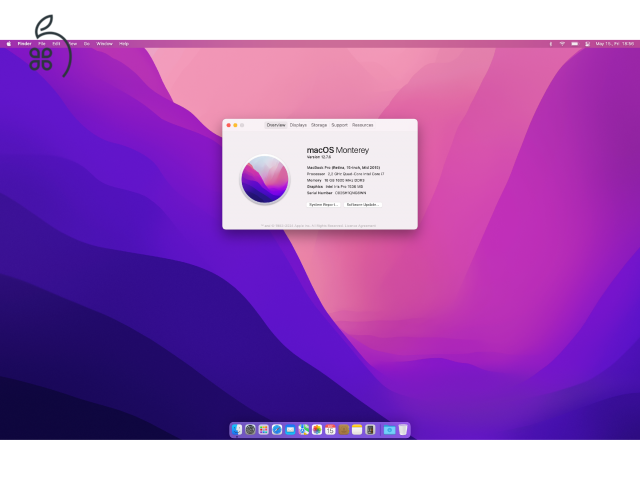Image resolution: width=640 pixels, height=480 pixels.
Task: Click the System Report button
Action: coord(323,204)
